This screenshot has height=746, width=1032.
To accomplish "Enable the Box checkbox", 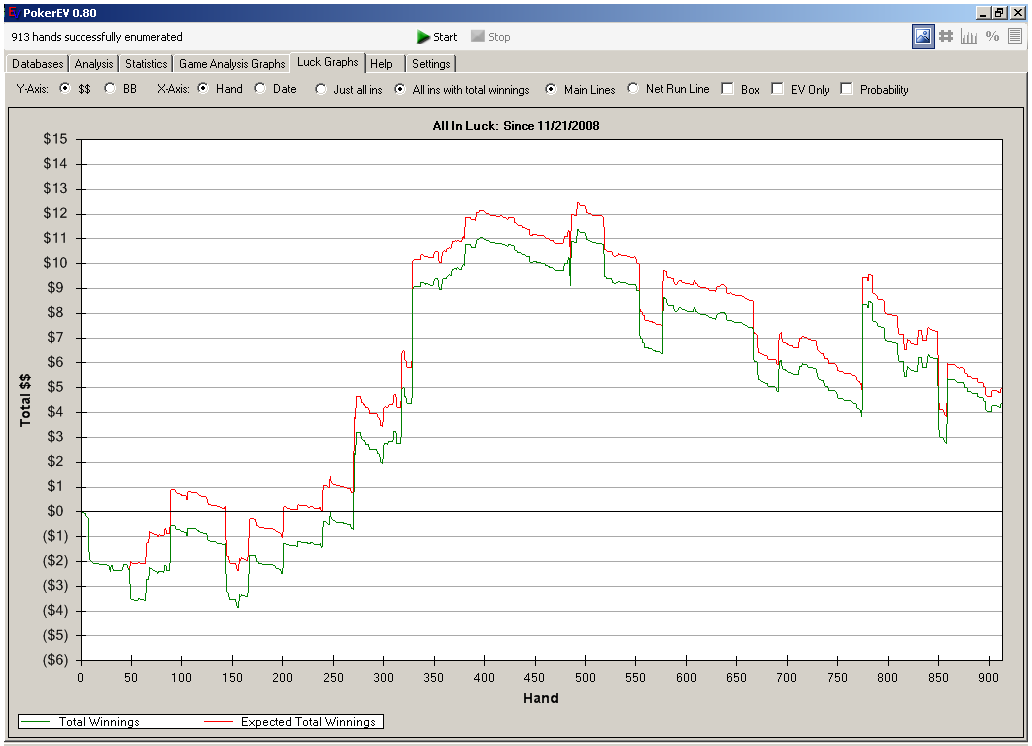I will [727, 89].
